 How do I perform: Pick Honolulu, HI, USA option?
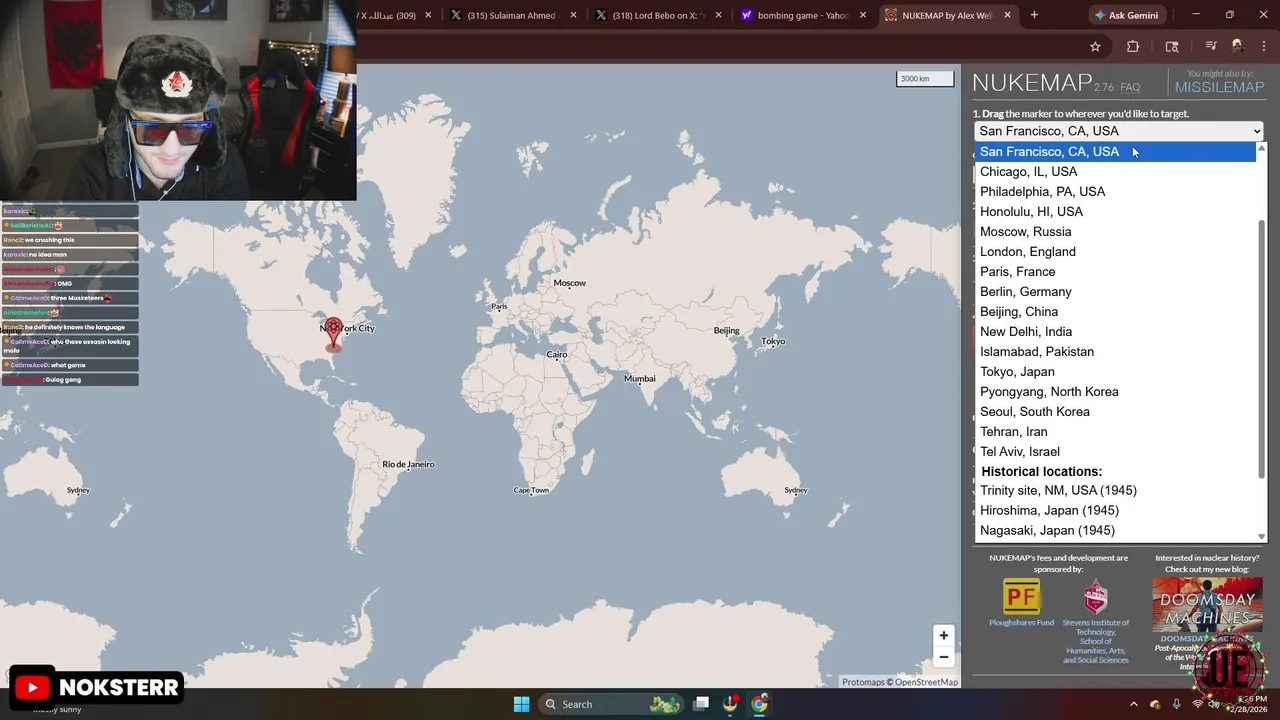[x=1115, y=212]
